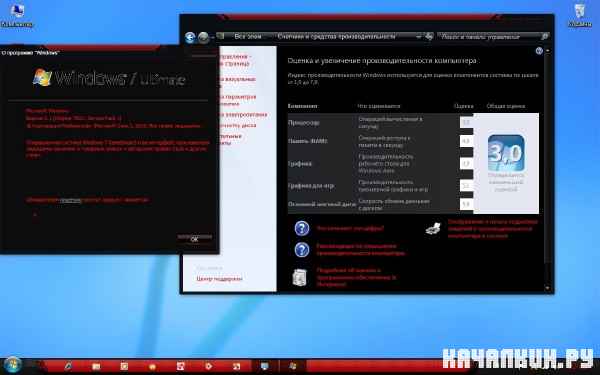The image size is (600, 375).
Task: Click the Windows 7 Ultimate logo in the About dialog
Action: (x=109, y=78)
